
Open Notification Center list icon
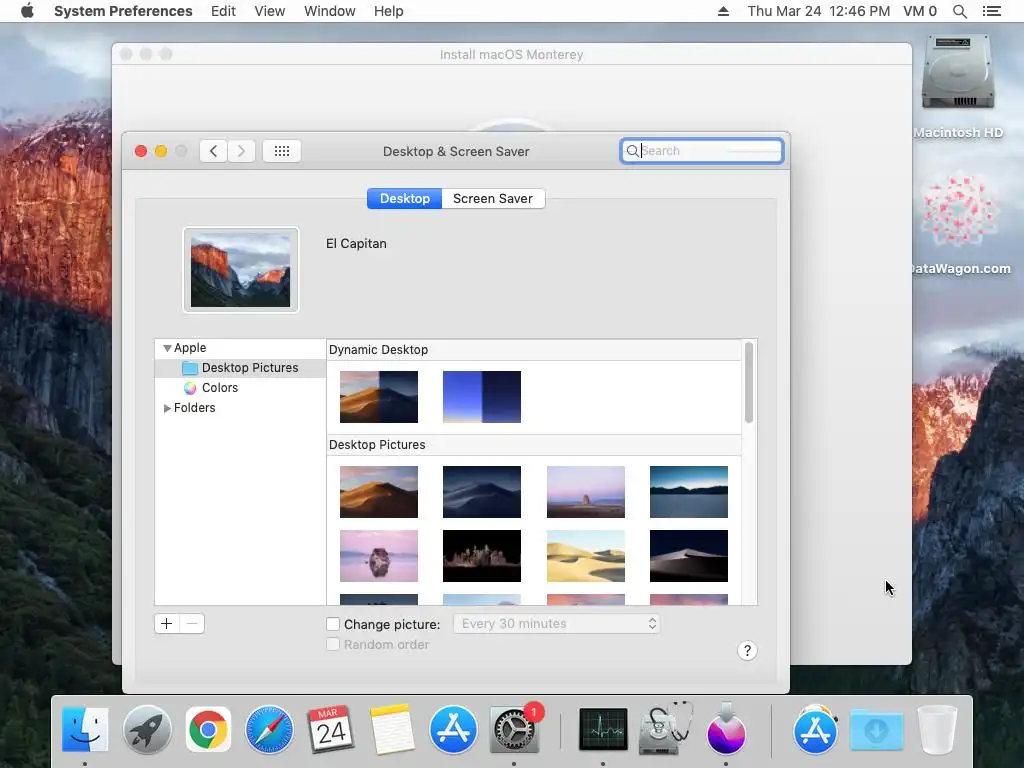click(991, 11)
